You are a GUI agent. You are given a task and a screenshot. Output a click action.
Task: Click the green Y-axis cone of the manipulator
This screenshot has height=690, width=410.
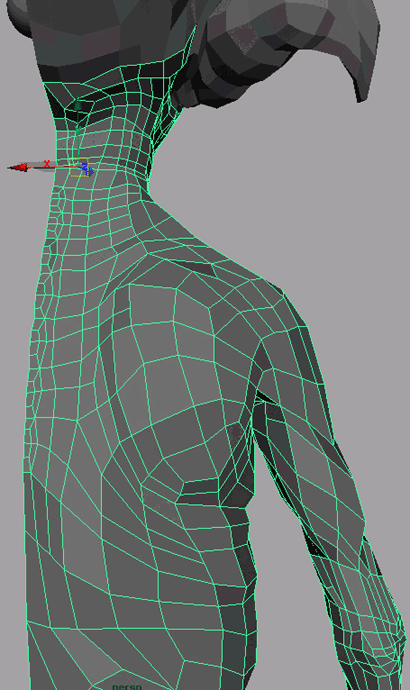[x=78, y=106]
